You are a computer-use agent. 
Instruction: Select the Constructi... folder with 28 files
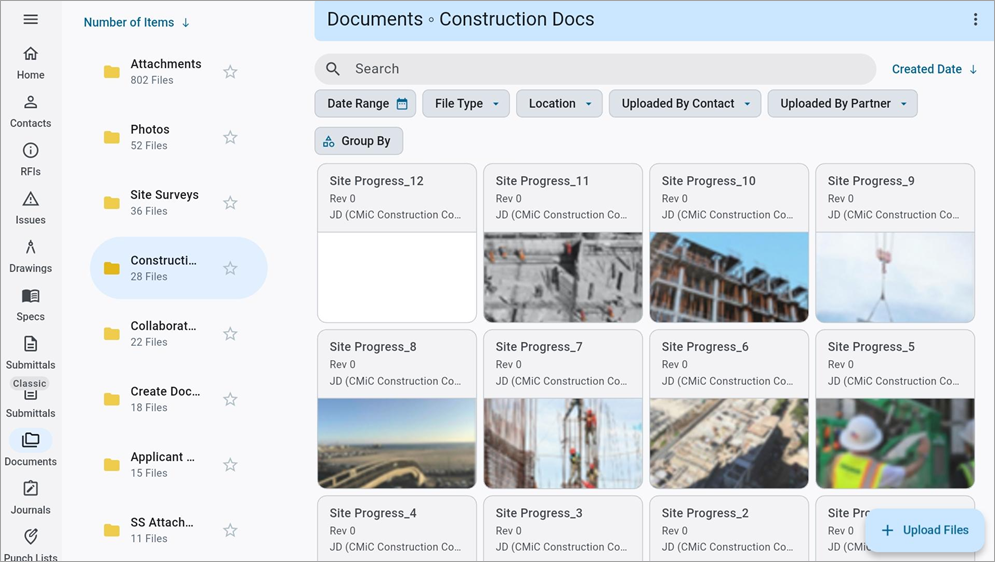pyautogui.click(x=178, y=268)
